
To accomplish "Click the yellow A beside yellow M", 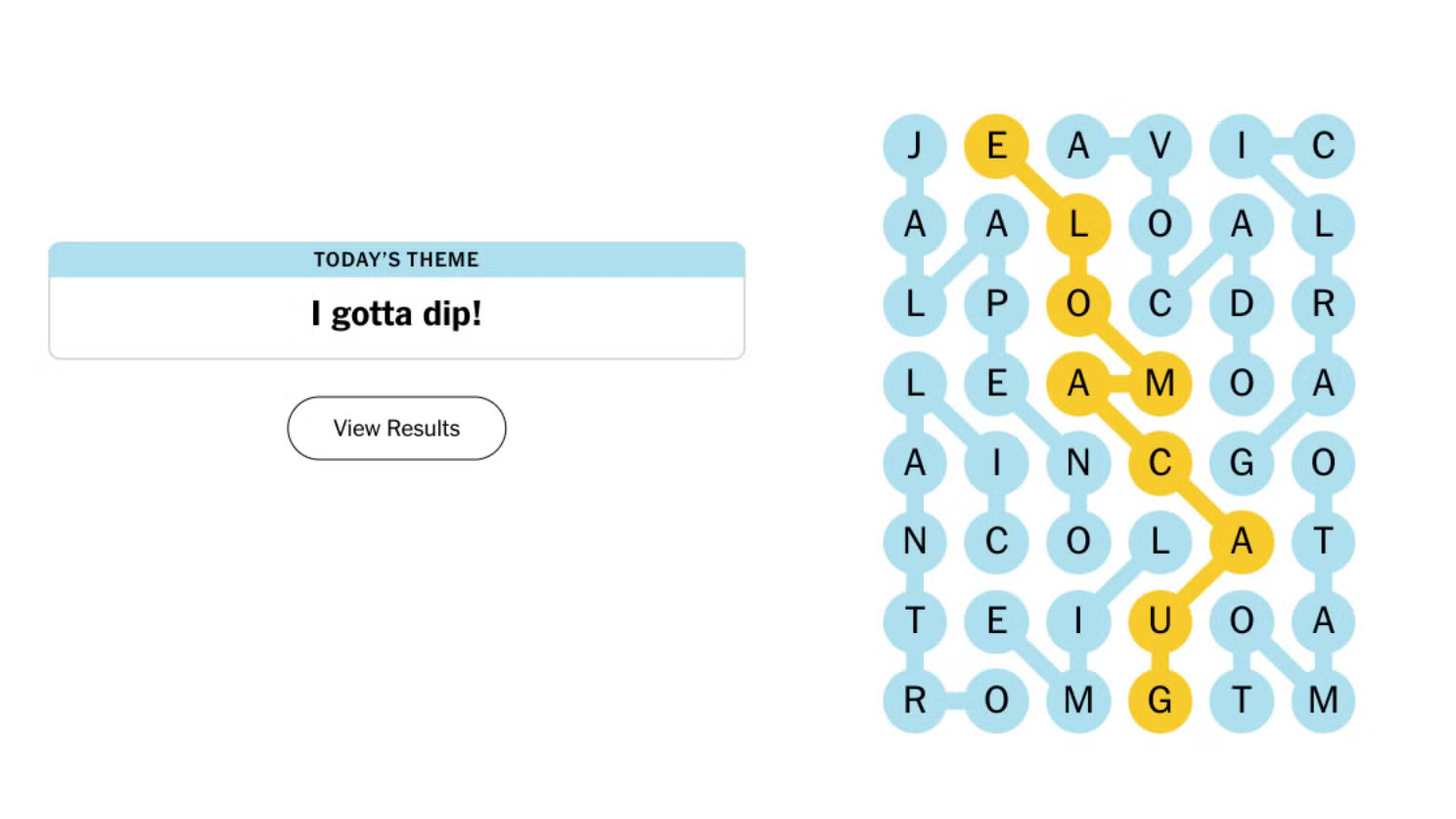I will (1078, 383).
